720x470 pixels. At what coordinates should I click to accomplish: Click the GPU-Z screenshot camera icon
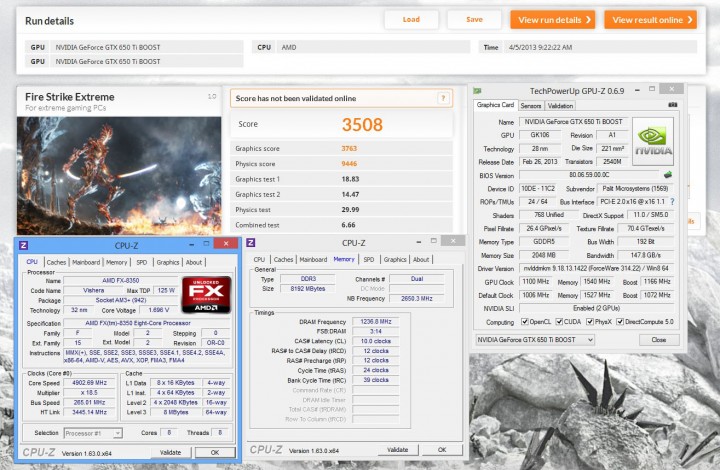pos(673,105)
